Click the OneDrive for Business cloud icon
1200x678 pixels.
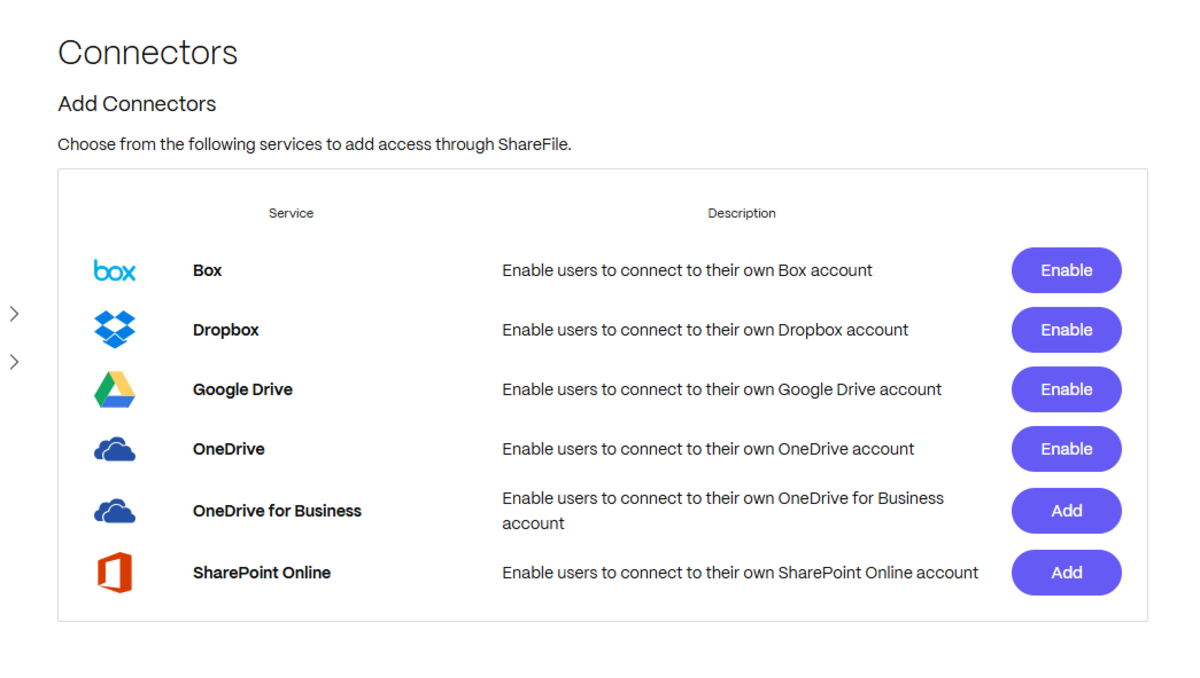114,510
